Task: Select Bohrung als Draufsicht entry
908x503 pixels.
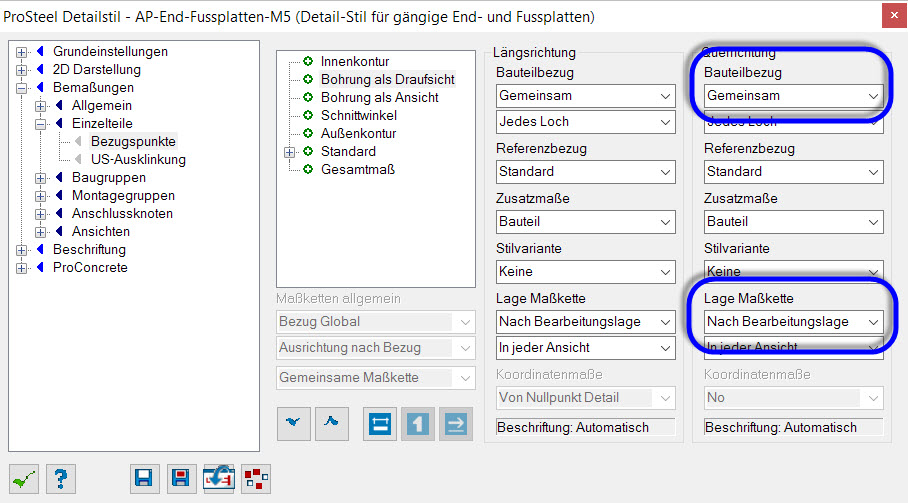Action: pyautogui.click(x=387, y=79)
